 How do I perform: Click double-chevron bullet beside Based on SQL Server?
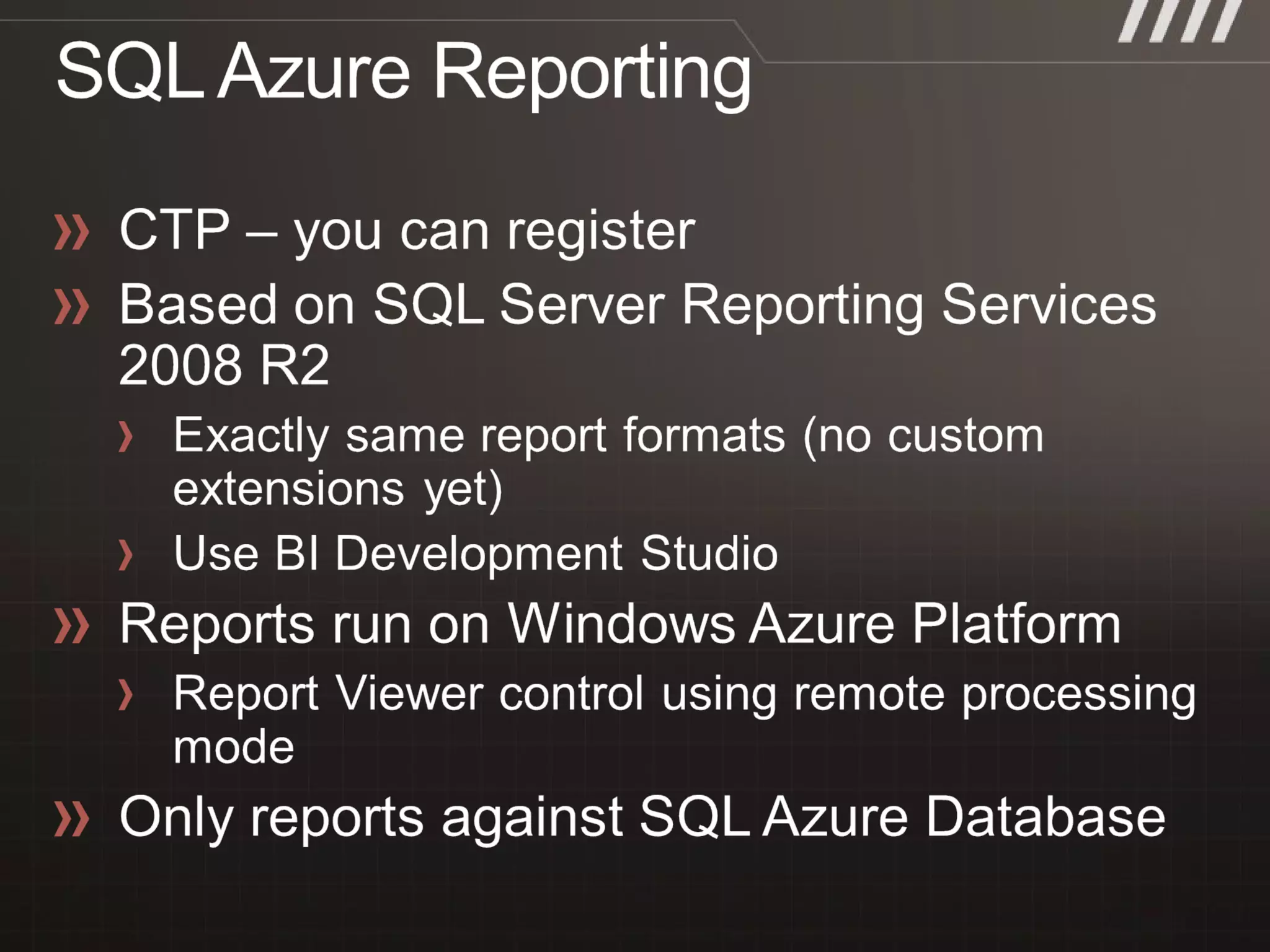click(71, 307)
